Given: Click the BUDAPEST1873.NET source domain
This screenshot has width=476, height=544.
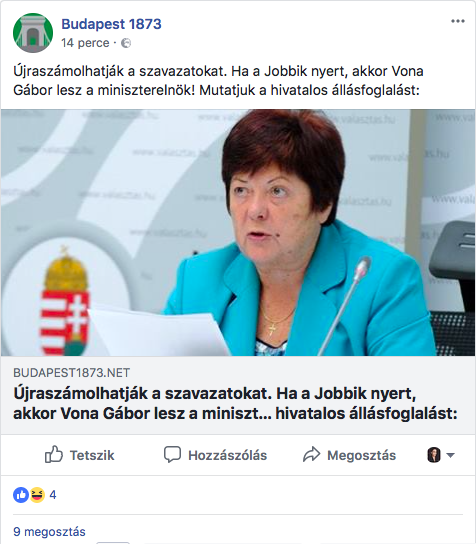Looking at the screenshot, I should point(71,373).
